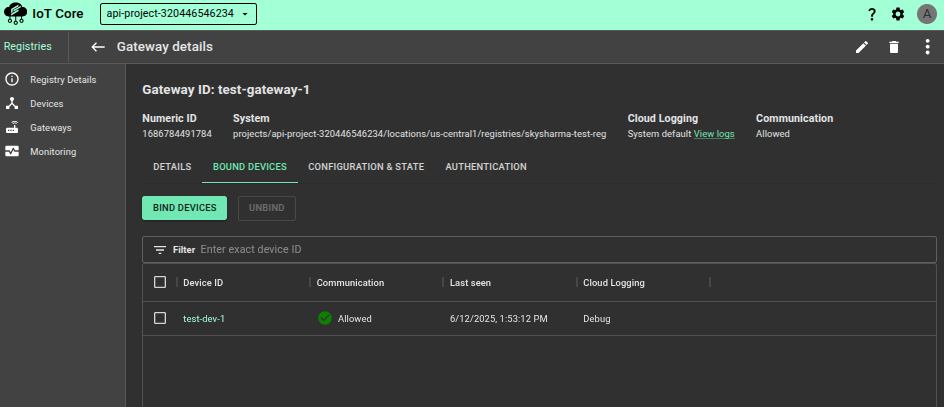Click the Bind Devices button
944x407 pixels.
(x=185, y=207)
